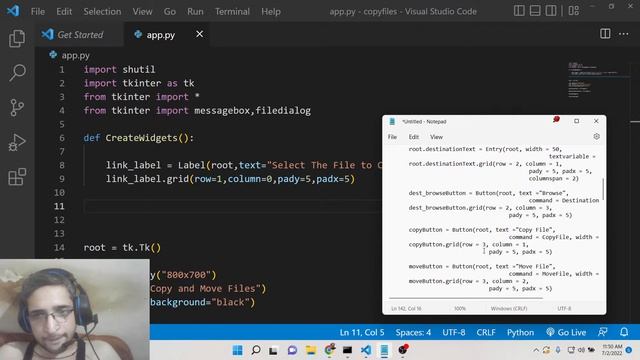Screen dimensions: 640x360
Task: Open taskbar Search
Action: pos(256,350)
